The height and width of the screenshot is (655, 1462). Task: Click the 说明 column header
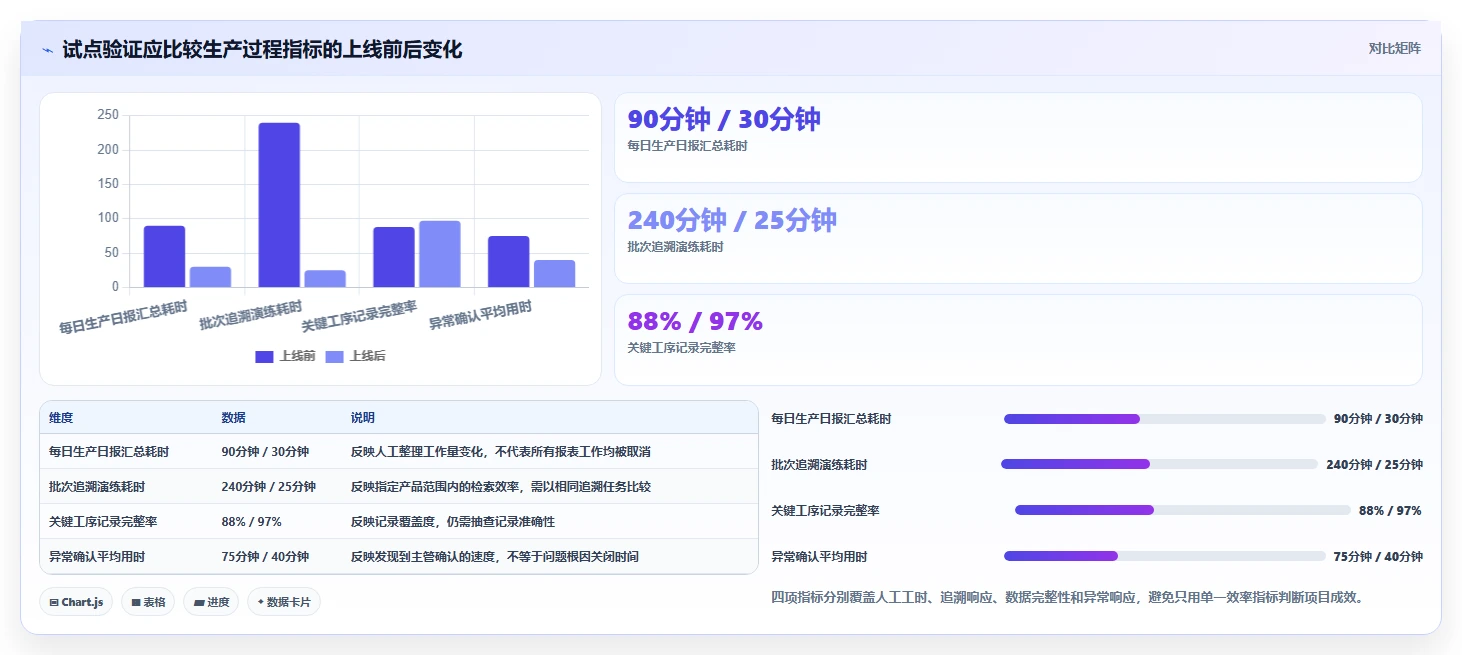(362, 418)
